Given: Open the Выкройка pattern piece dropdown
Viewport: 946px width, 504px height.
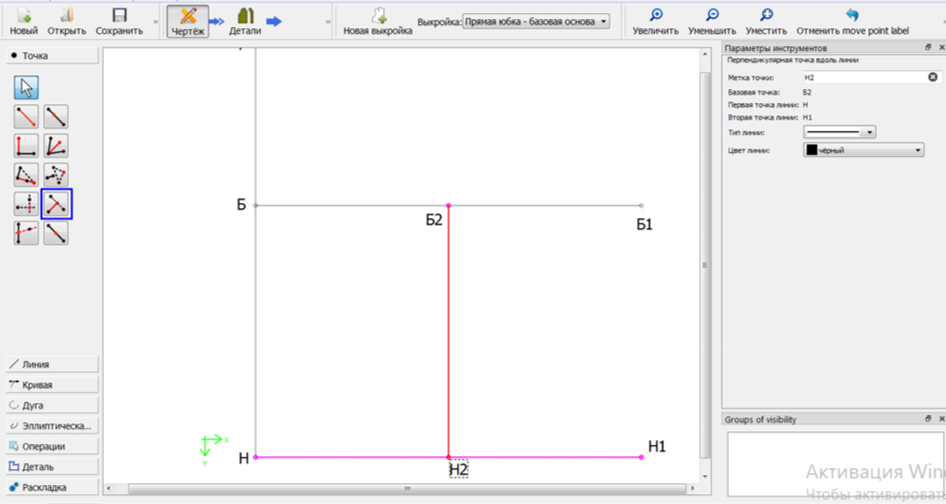Looking at the screenshot, I should 536,22.
